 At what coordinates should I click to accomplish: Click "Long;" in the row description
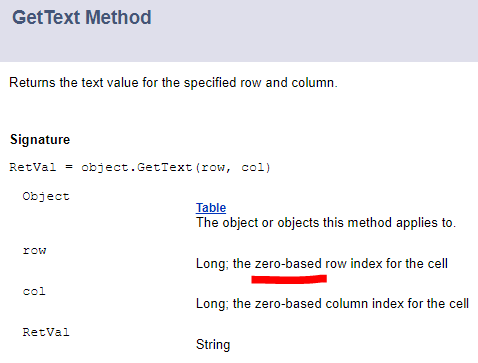pyautogui.click(x=212, y=264)
